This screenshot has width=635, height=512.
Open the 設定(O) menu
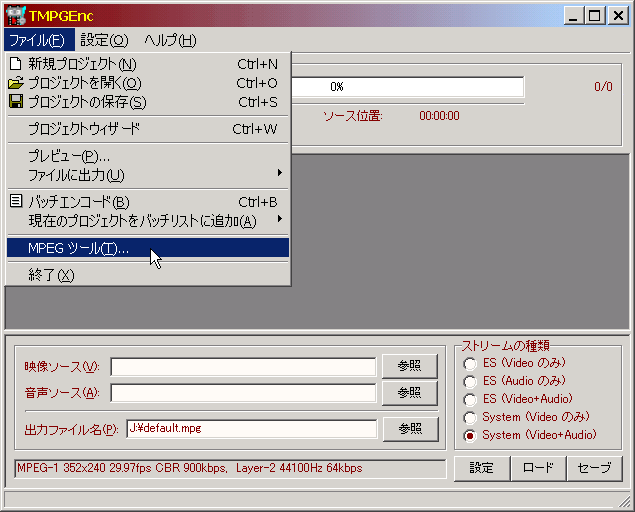(104, 40)
